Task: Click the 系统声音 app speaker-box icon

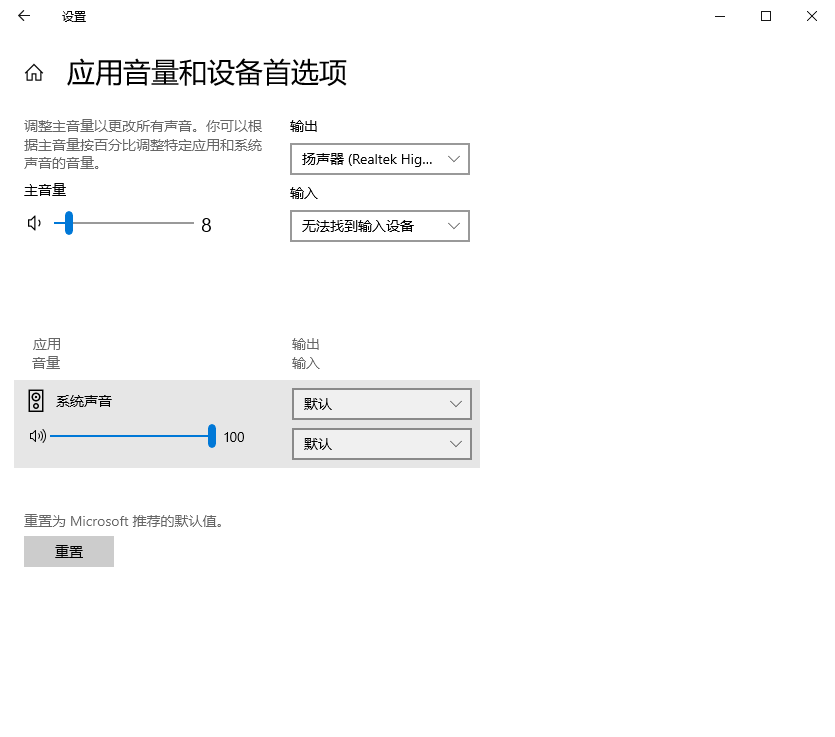Action: [36, 401]
